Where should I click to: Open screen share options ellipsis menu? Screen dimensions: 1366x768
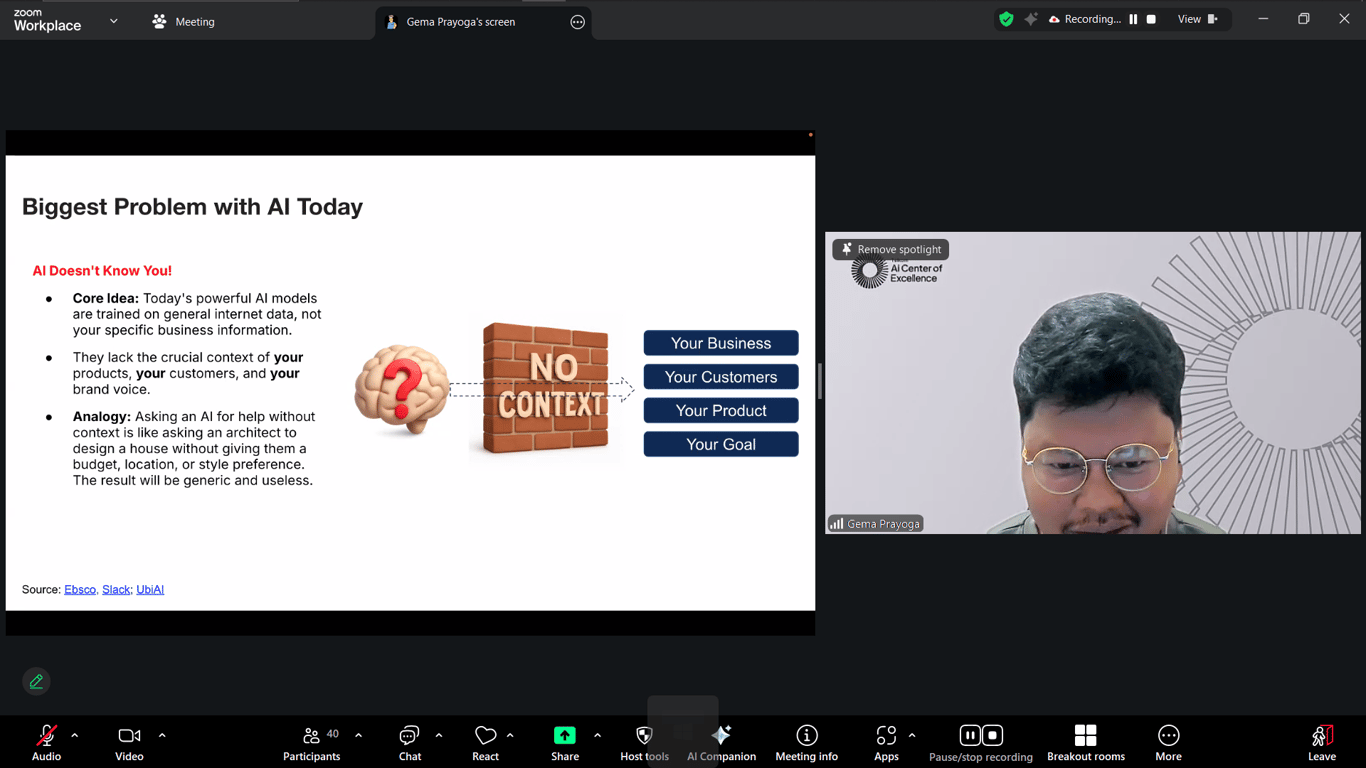pos(577,22)
